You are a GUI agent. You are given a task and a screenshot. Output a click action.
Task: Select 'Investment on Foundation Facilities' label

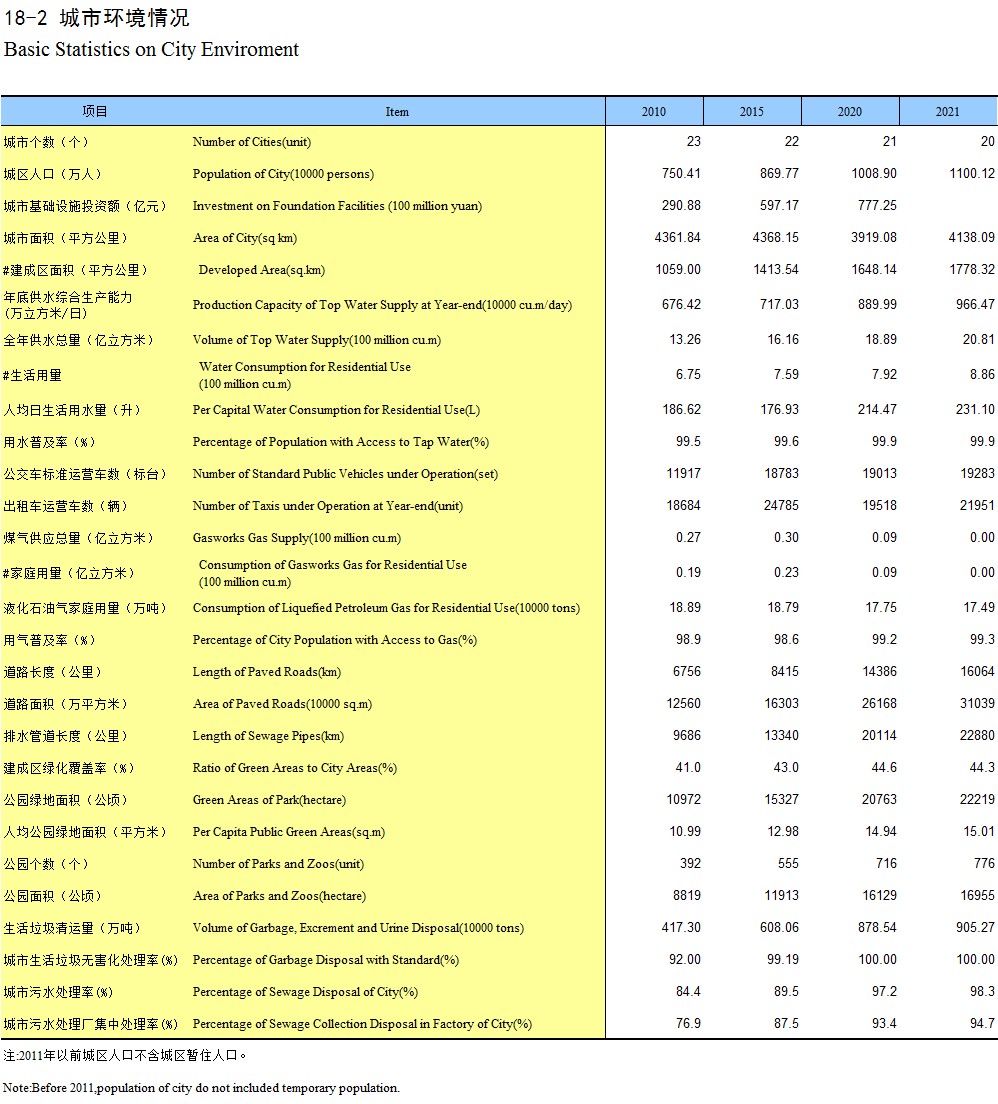(337, 206)
